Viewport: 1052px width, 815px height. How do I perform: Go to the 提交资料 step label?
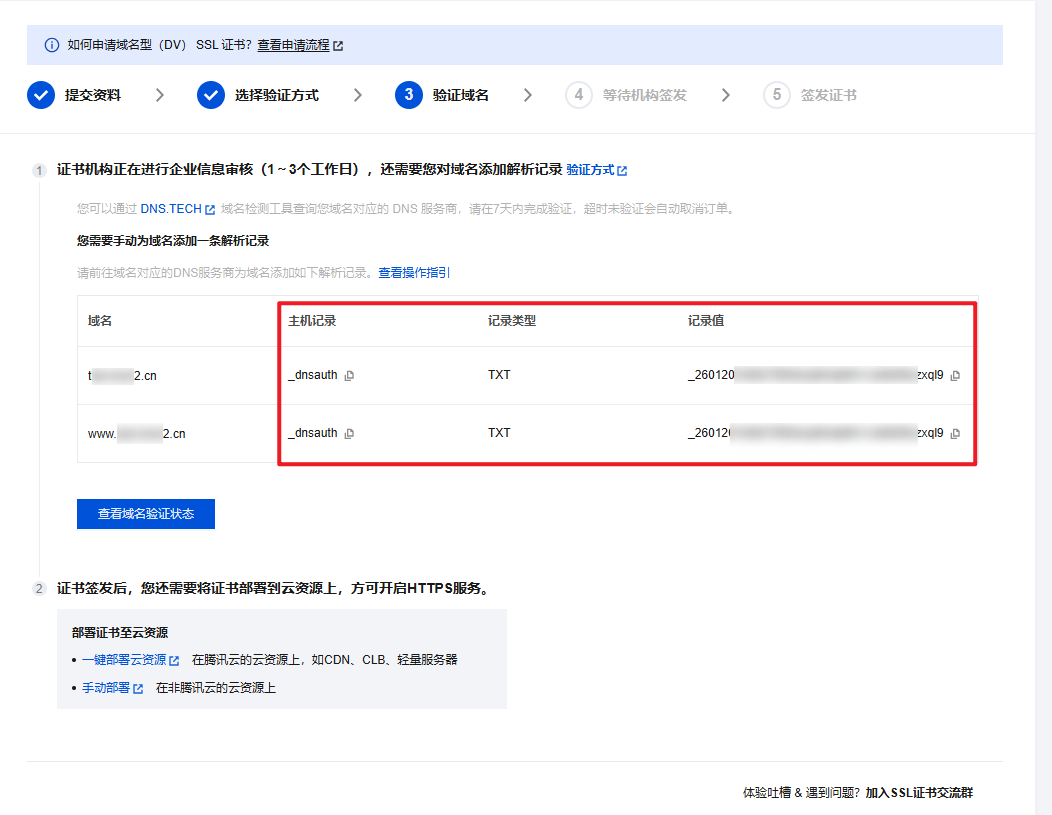(93, 95)
